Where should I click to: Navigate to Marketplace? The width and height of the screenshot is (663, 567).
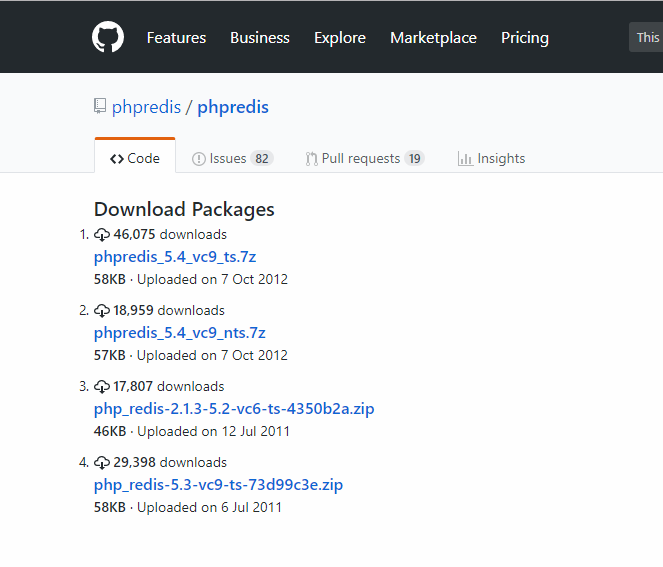pyautogui.click(x=433, y=38)
